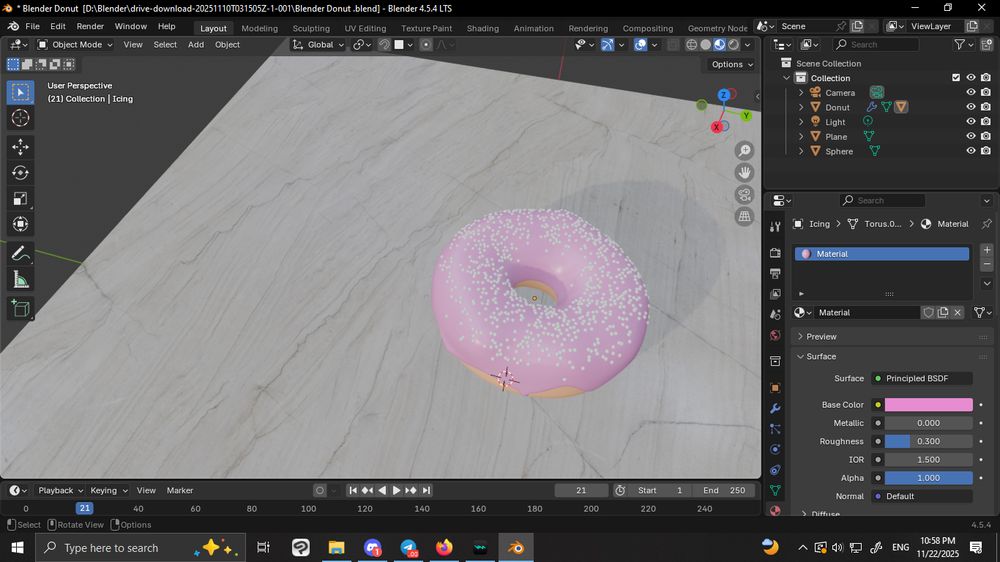This screenshot has width=1000, height=562.
Task: Select the Annotate tool
Action: pyautogui.click(x=20, y=254)
